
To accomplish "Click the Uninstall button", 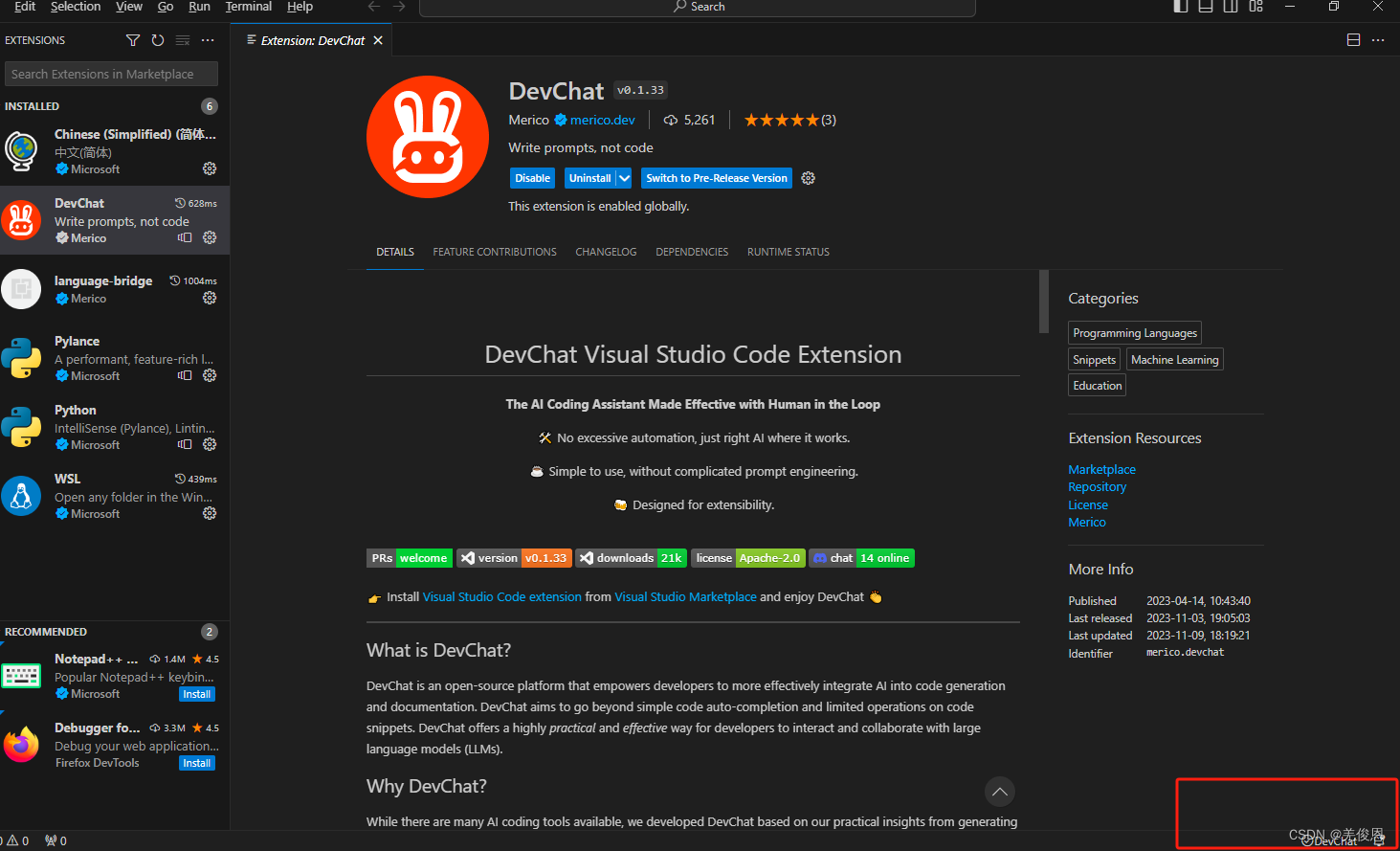I will pos(589,178).
